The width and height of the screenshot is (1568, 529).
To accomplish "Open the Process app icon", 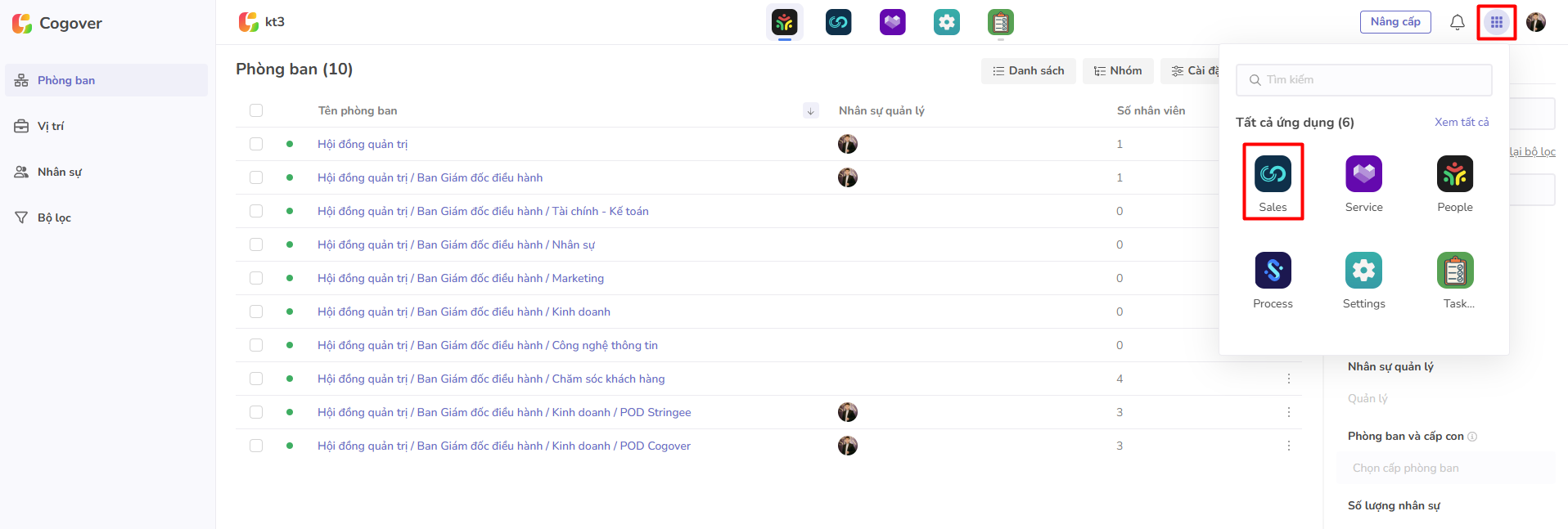I will pyautogui.click(x=1273, y=271).
